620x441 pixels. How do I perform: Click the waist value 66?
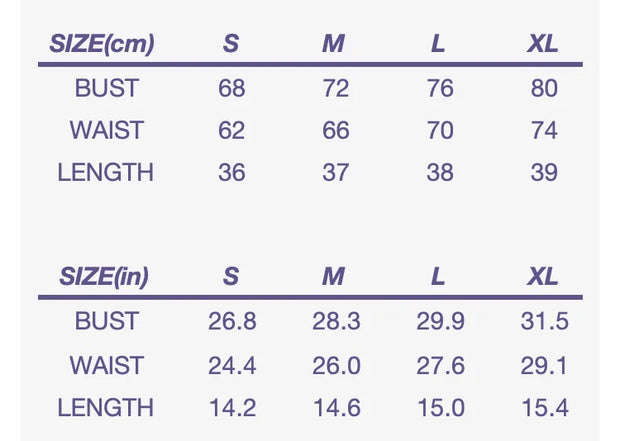pyautogui.click(x=336, y=130)
